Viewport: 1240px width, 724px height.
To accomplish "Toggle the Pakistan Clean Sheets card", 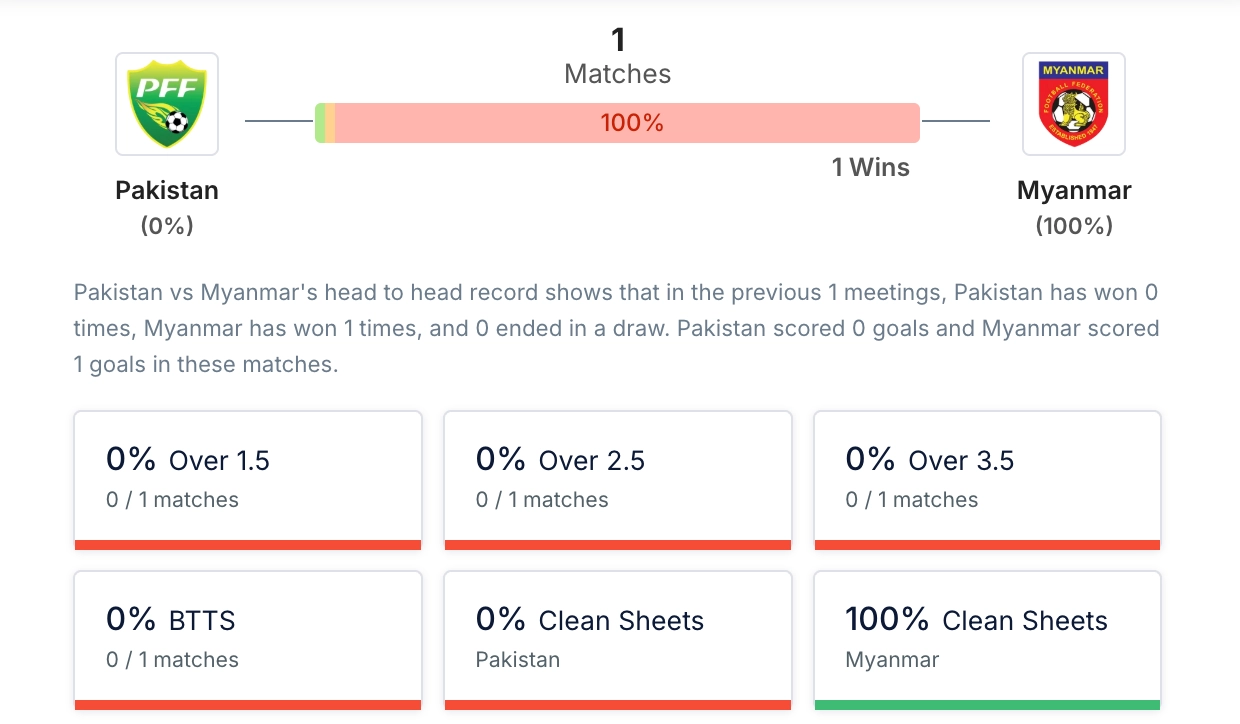I will pyautogui.click(x=617, y=638).
